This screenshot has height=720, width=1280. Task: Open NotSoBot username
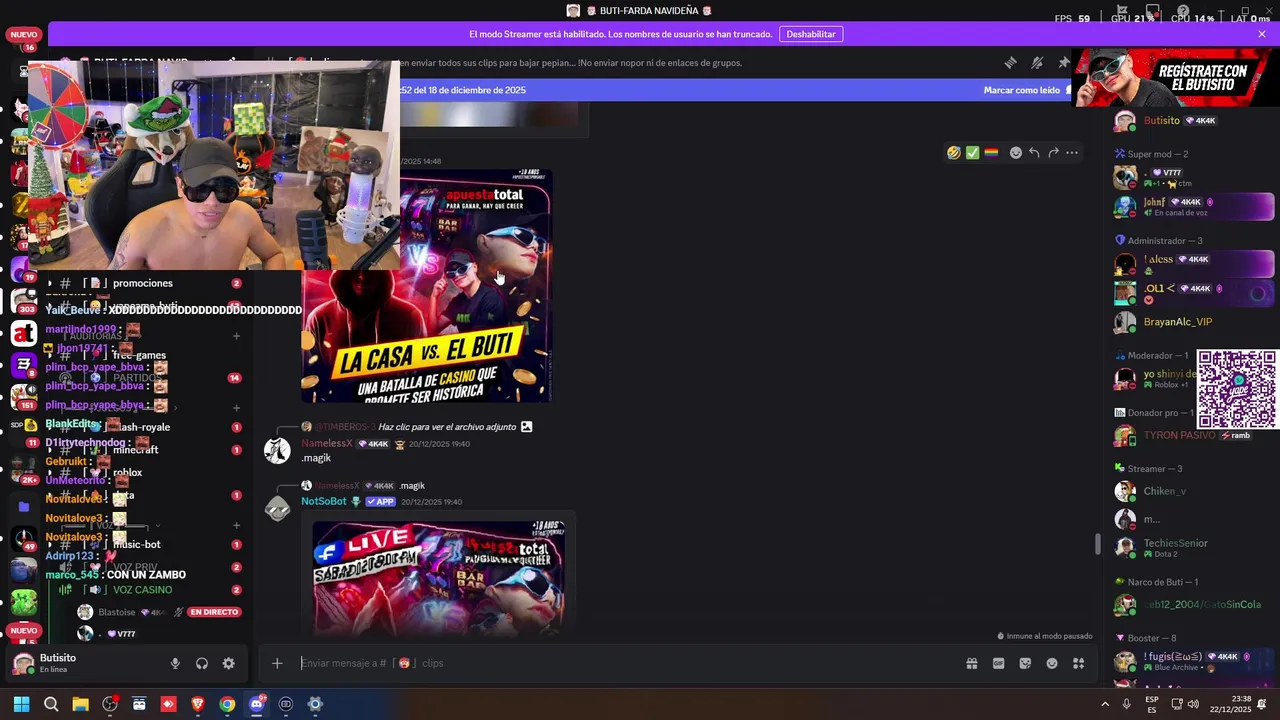[324, 501]
